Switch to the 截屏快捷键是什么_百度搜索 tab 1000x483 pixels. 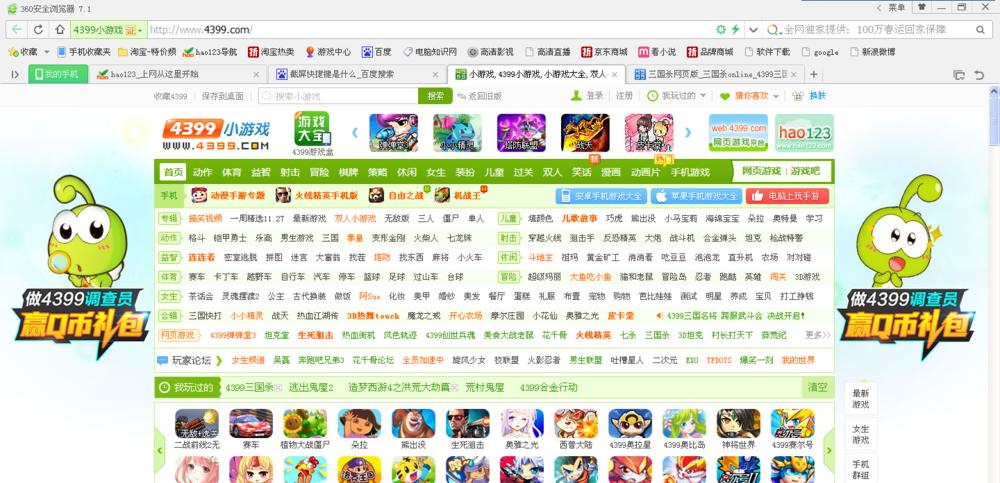click(357, 74)
